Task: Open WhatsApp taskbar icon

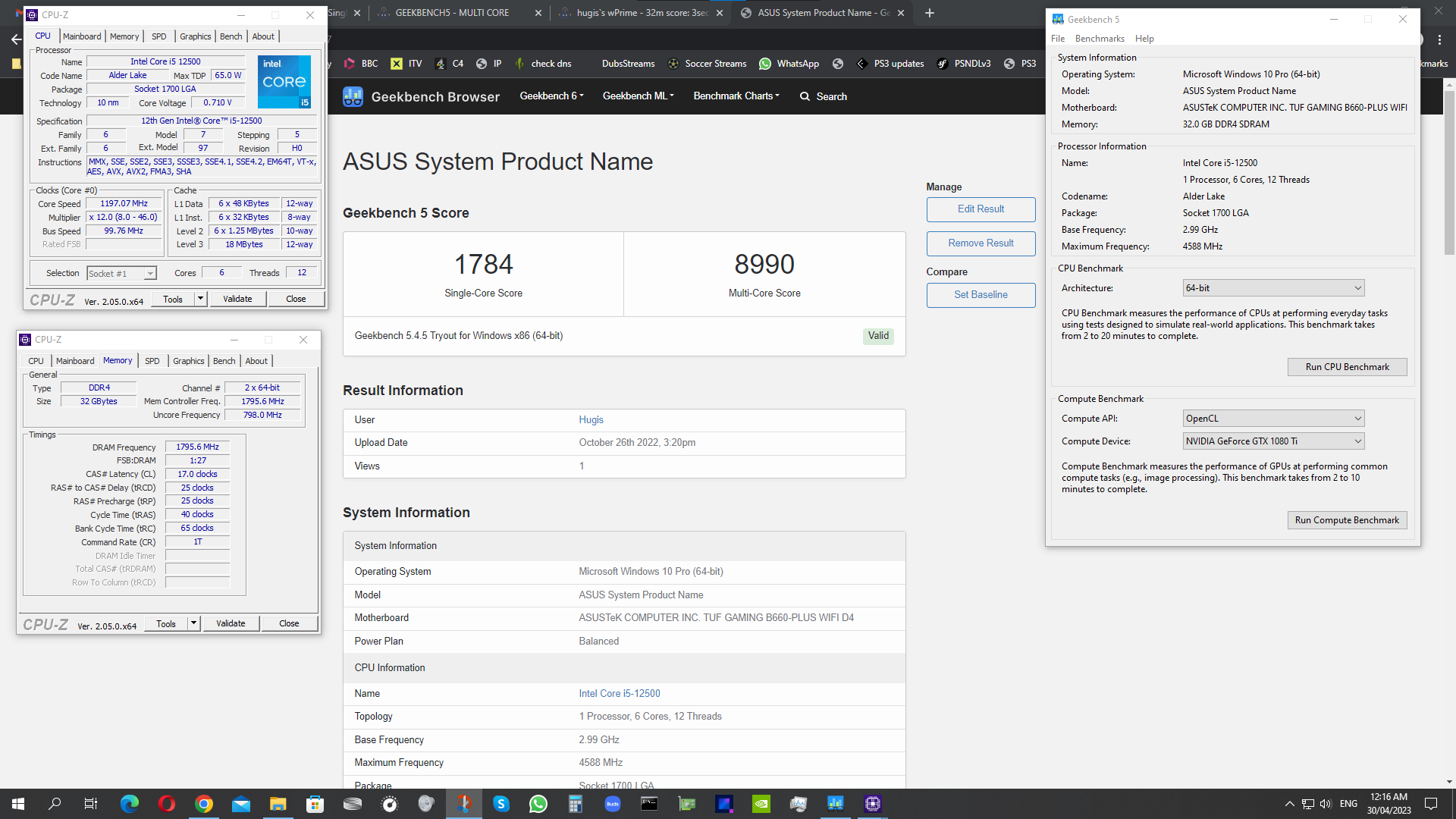Action: [x=538, y=804]
